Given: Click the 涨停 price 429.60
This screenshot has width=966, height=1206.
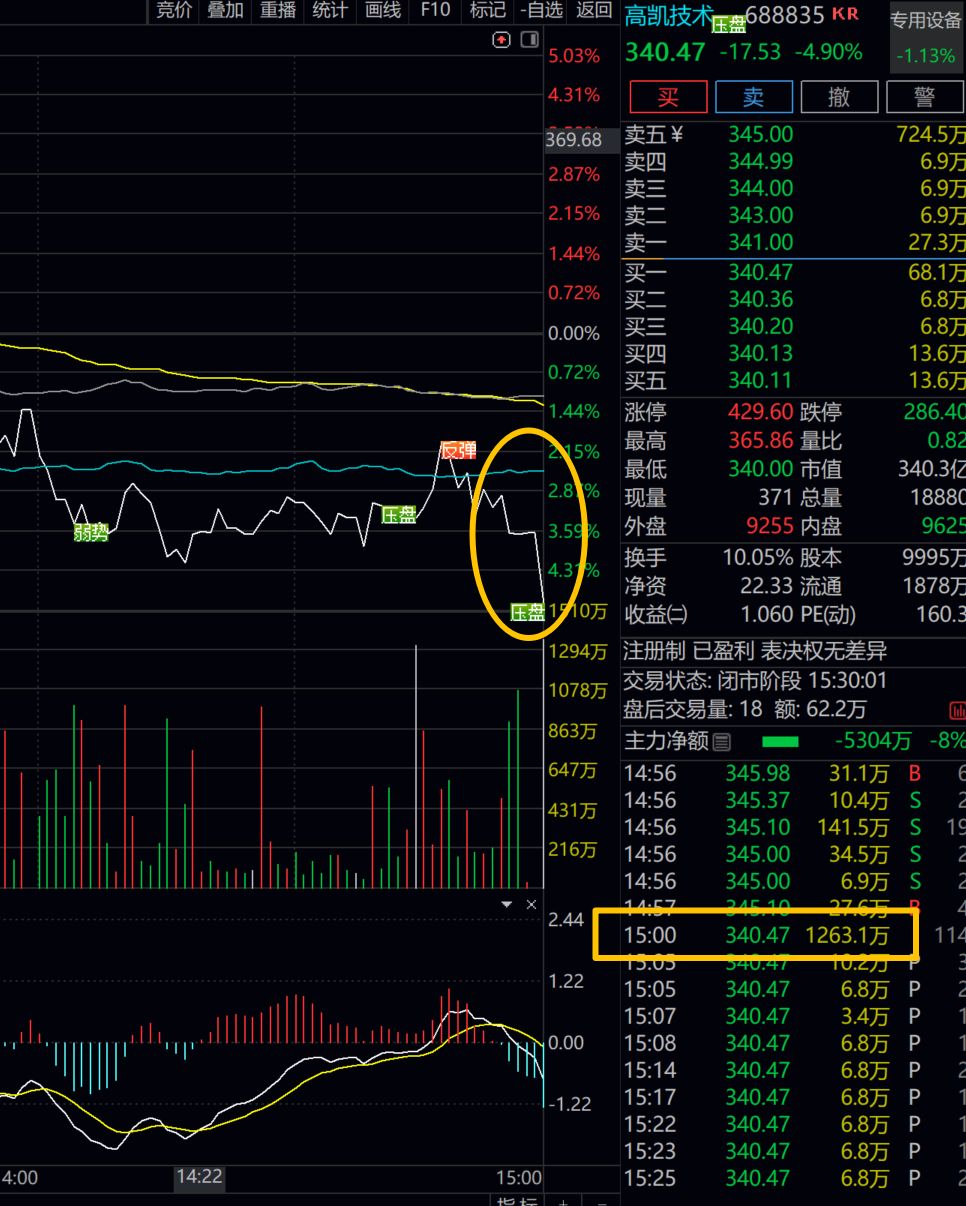Looking at the screenshot, I should point(761,412).
